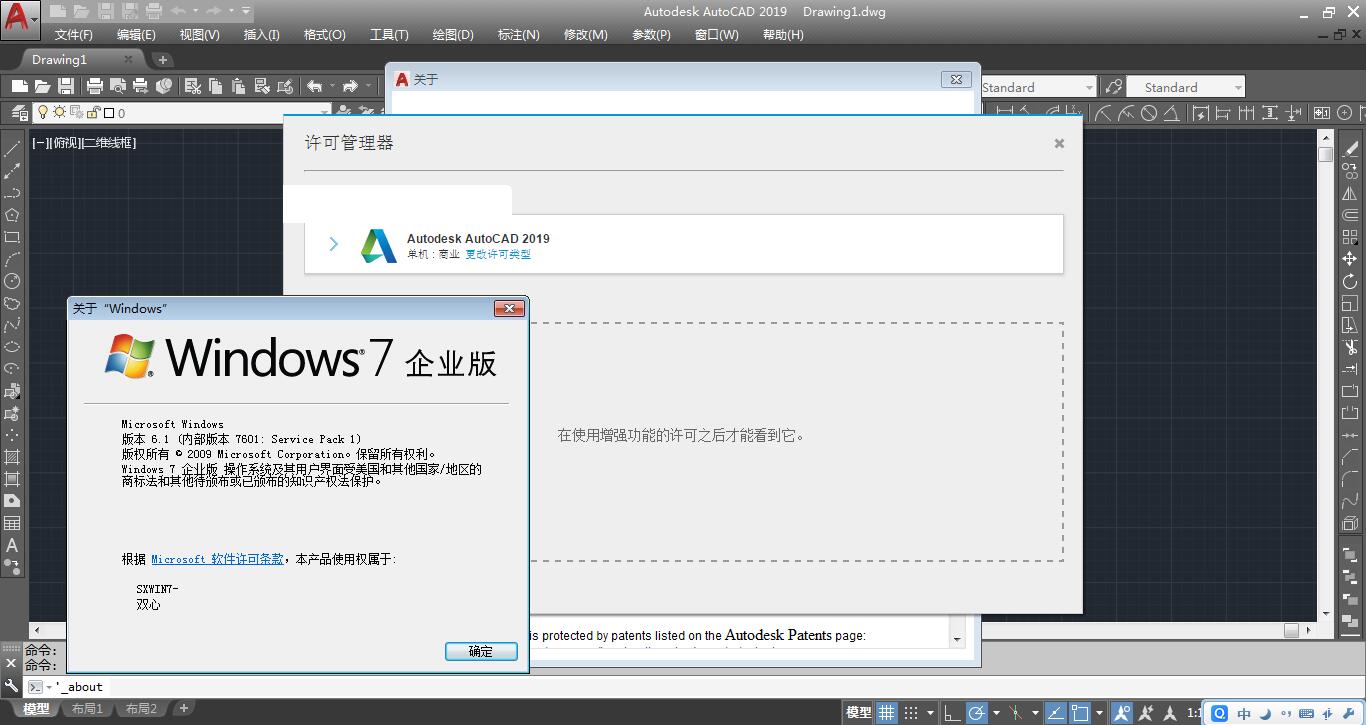Click the Save icon in standard toolbar
This screenshot has height=725, width=1366.
point(66,87)
